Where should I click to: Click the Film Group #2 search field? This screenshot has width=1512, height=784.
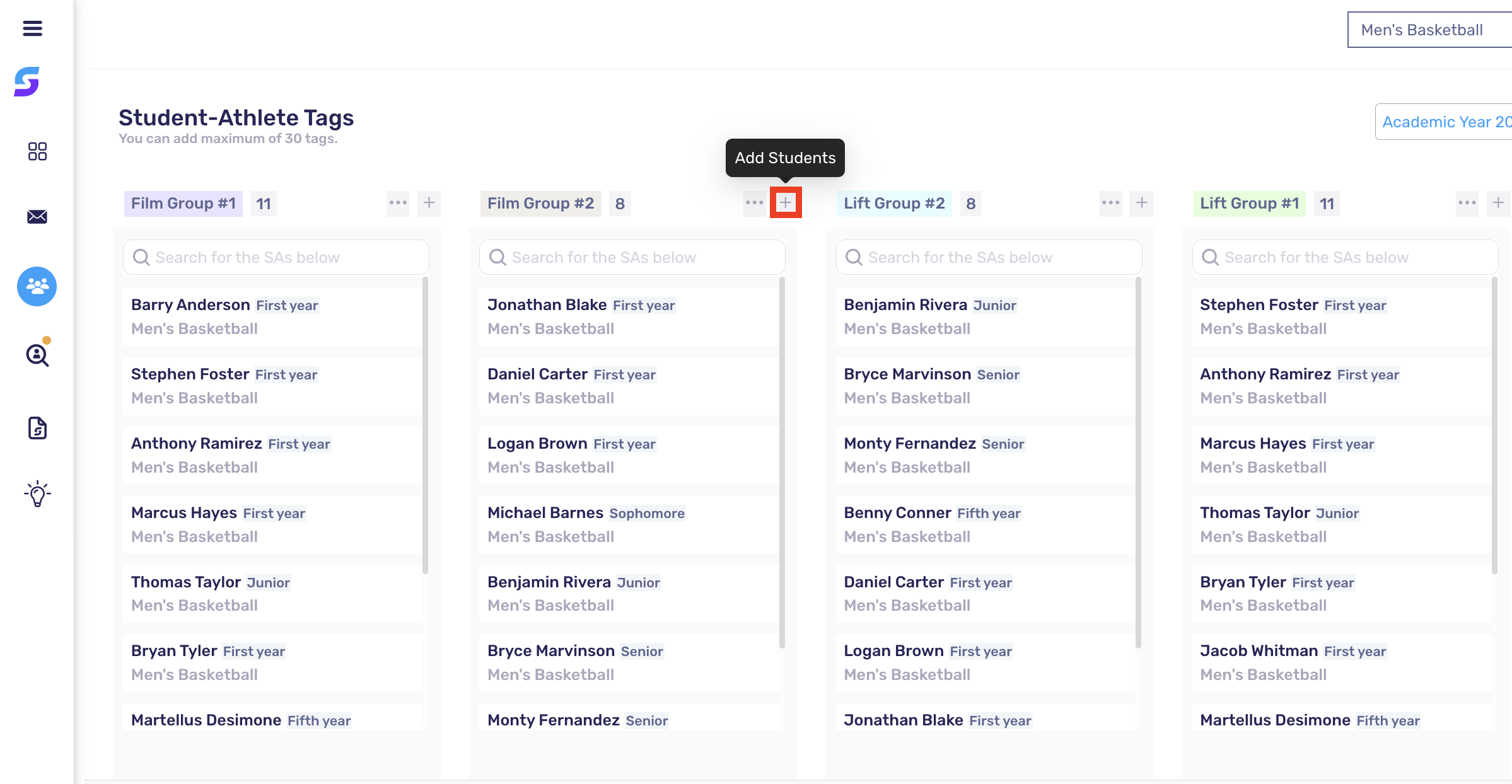632,257
